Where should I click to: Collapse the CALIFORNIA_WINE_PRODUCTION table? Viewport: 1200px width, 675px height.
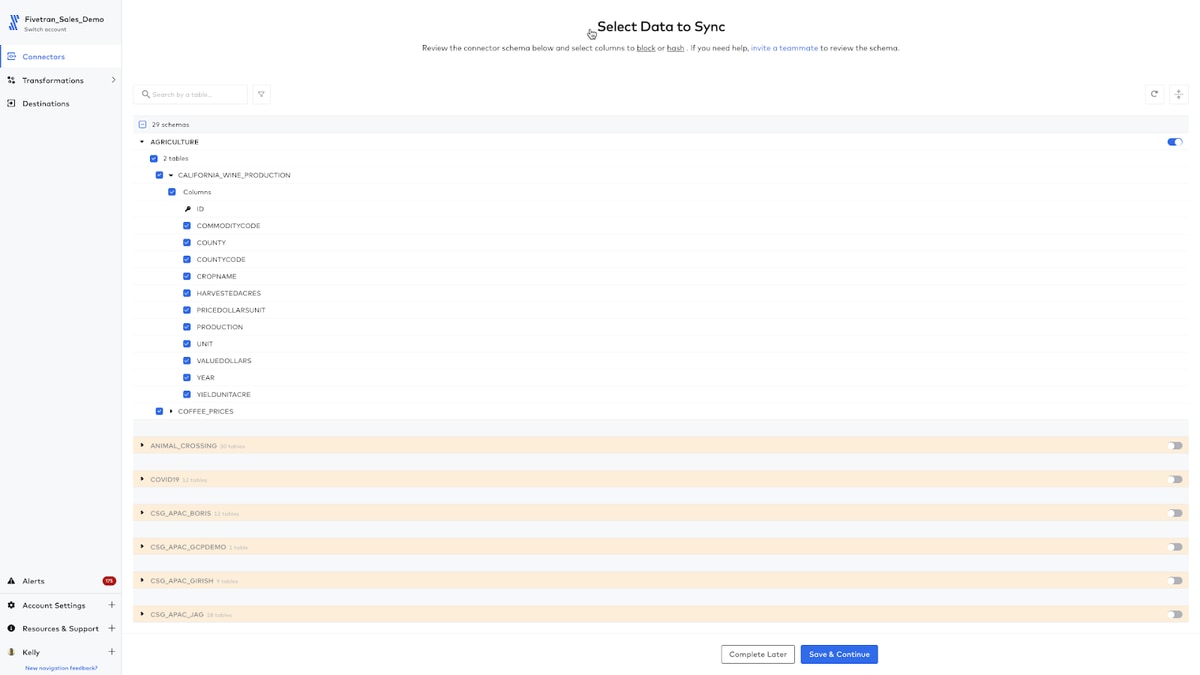click(x=171, y=175)
